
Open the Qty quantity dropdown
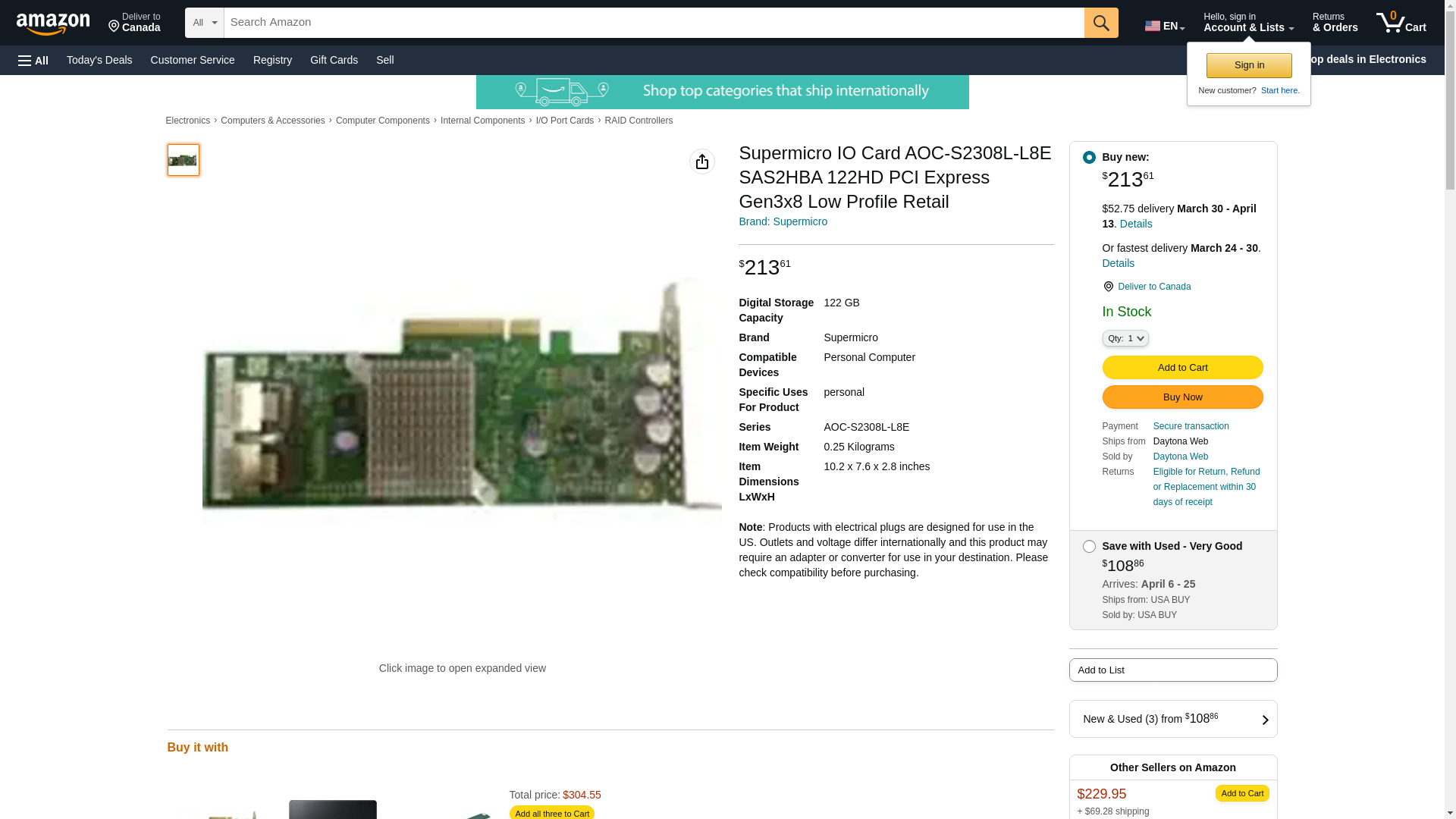pos(1125,338)
